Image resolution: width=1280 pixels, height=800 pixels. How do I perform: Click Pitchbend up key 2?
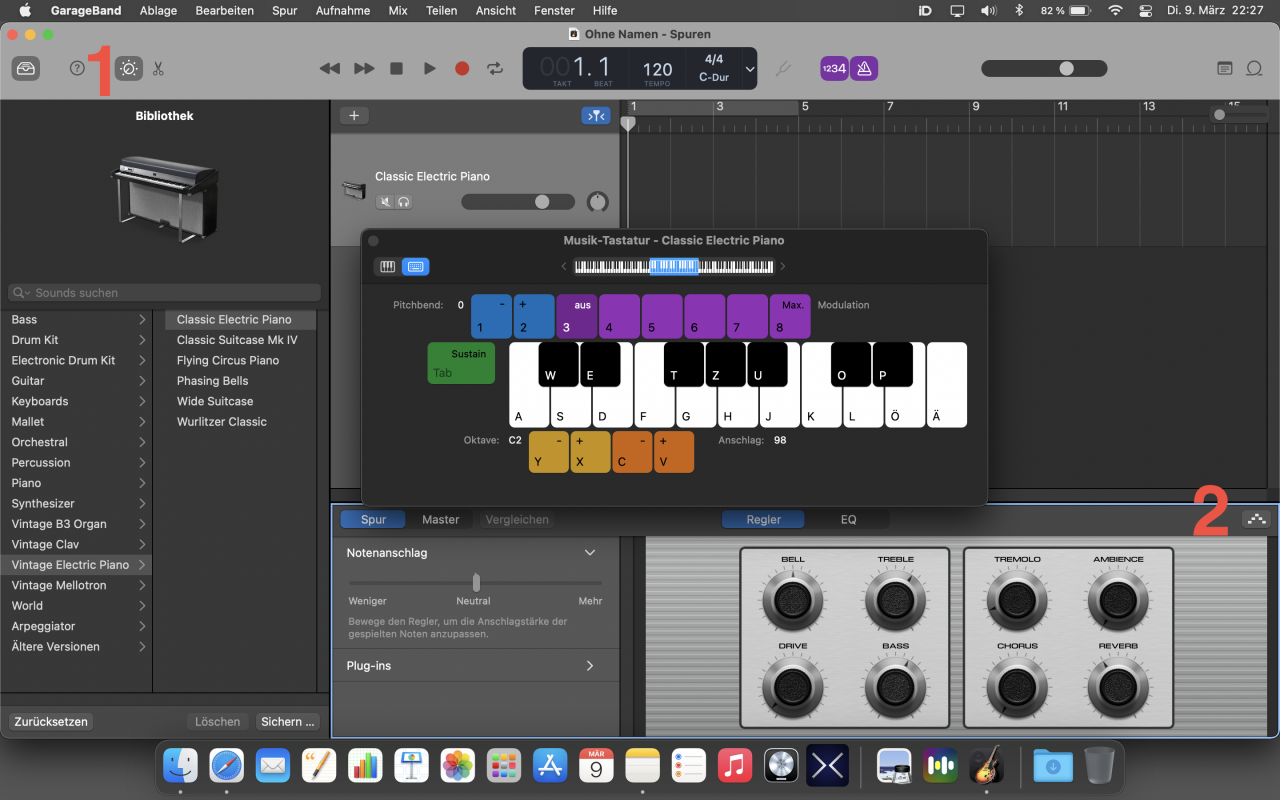point(534,316)
